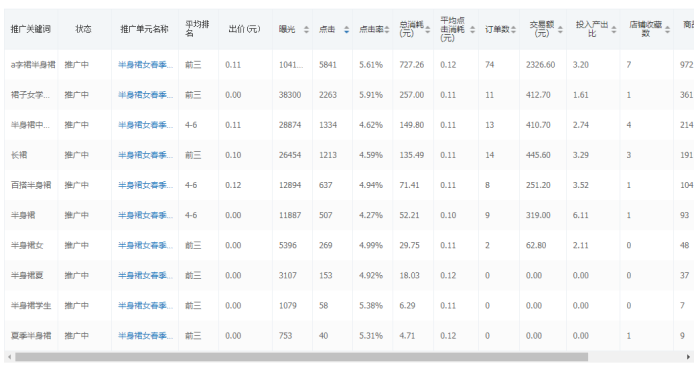Sort table by 点击 column
The height and width of the screenshot is (370, 700).
point(346,29)
